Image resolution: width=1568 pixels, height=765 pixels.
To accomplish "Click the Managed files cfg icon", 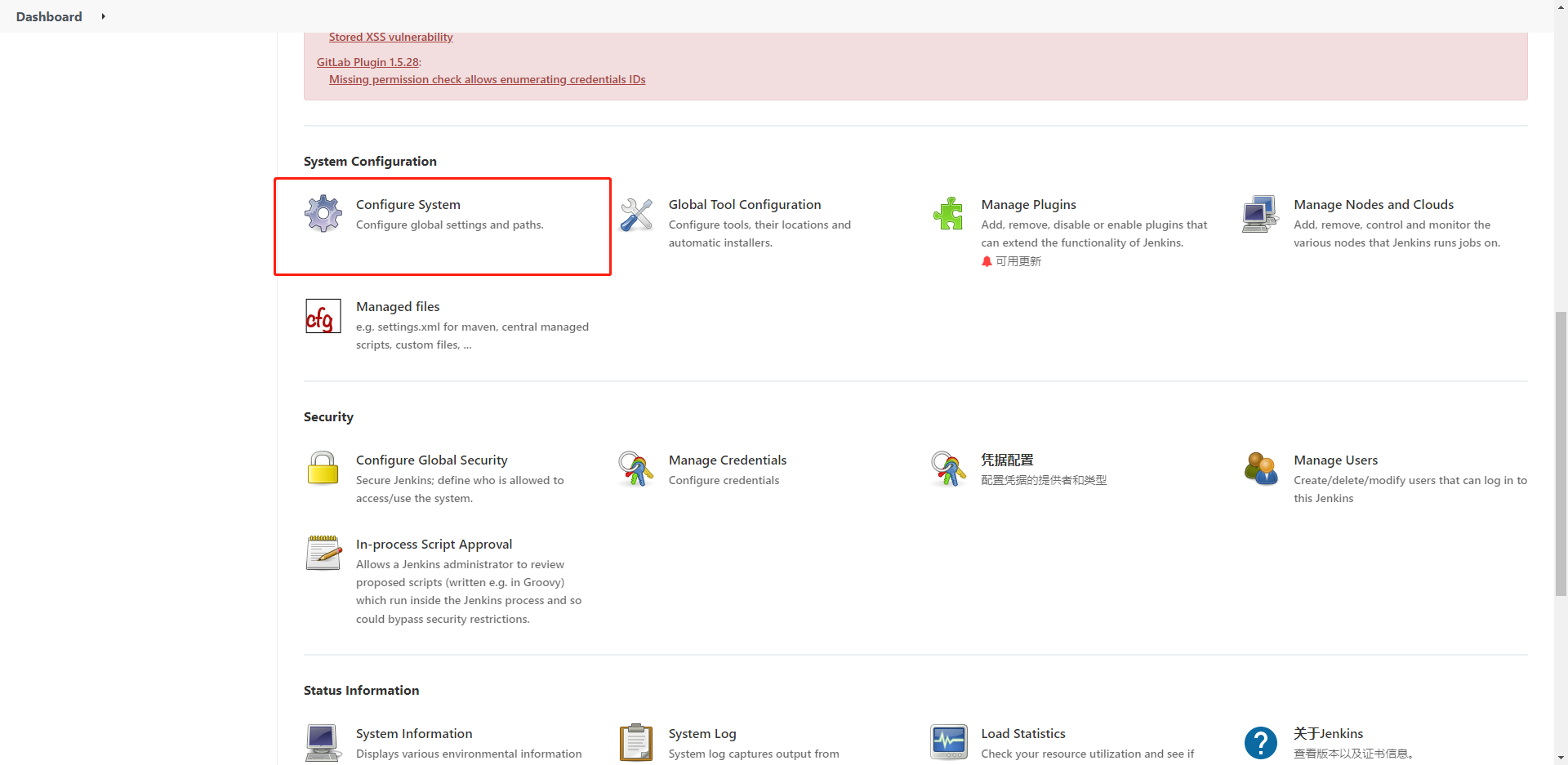I will tap(323, 316).
